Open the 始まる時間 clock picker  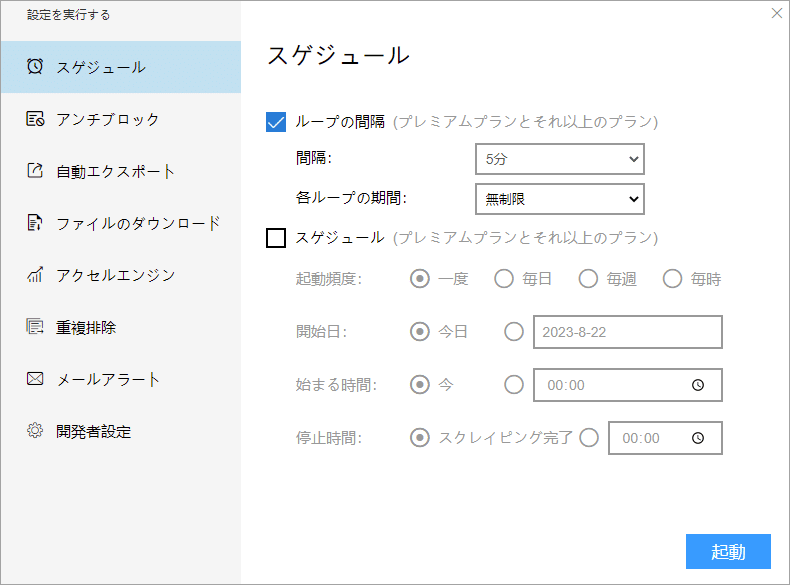(698, 385)
